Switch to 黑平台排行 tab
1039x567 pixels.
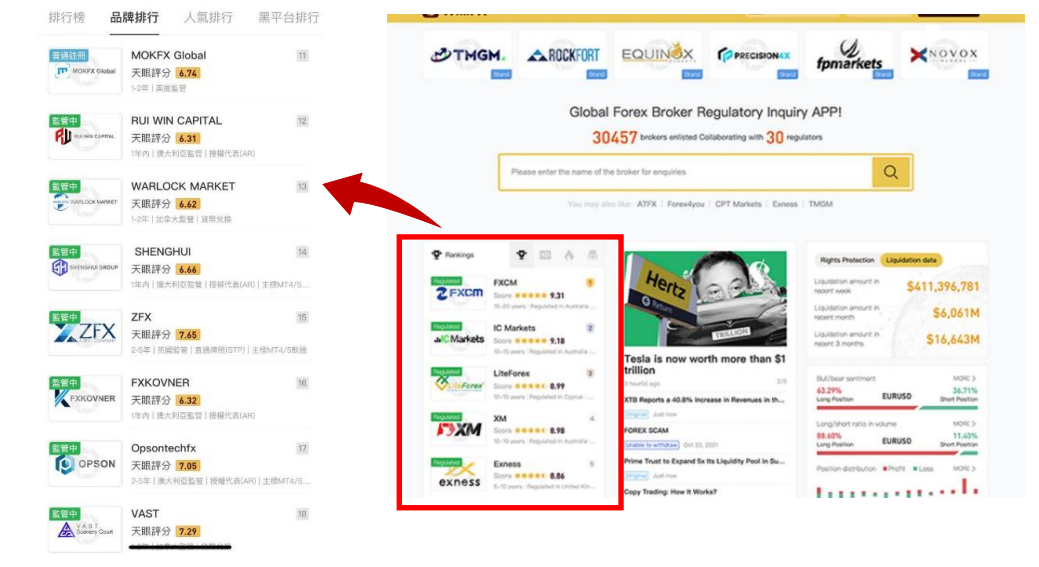click(289, 17)
